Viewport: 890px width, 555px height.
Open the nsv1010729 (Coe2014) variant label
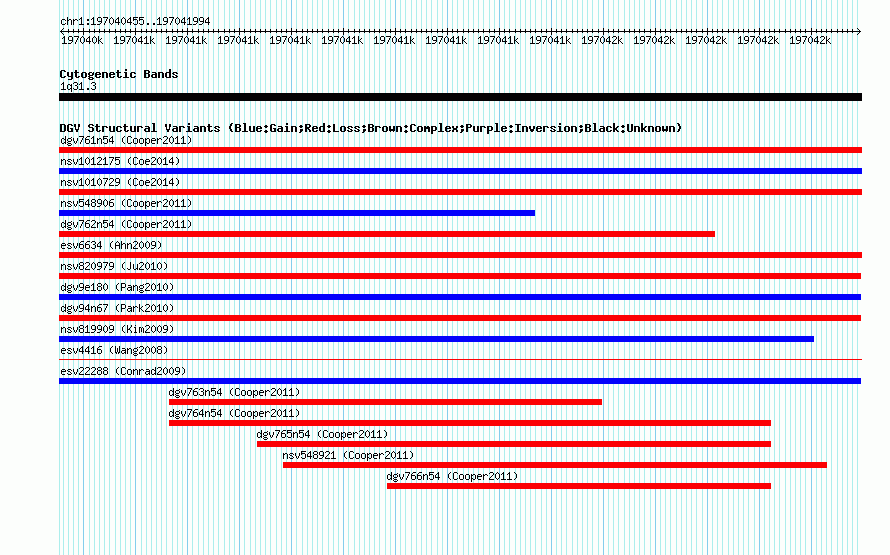point(120,182)
